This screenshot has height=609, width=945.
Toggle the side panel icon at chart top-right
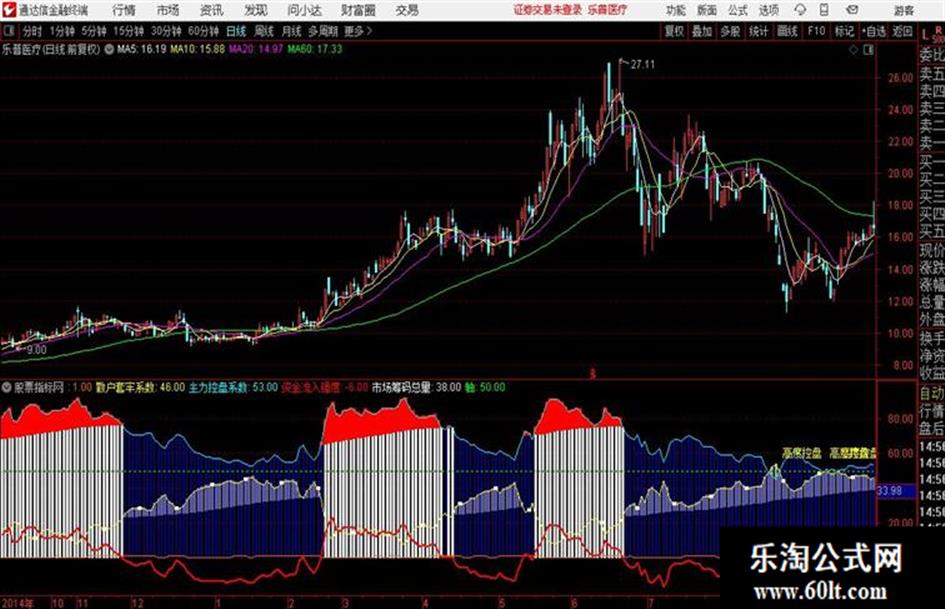(868, 51)
